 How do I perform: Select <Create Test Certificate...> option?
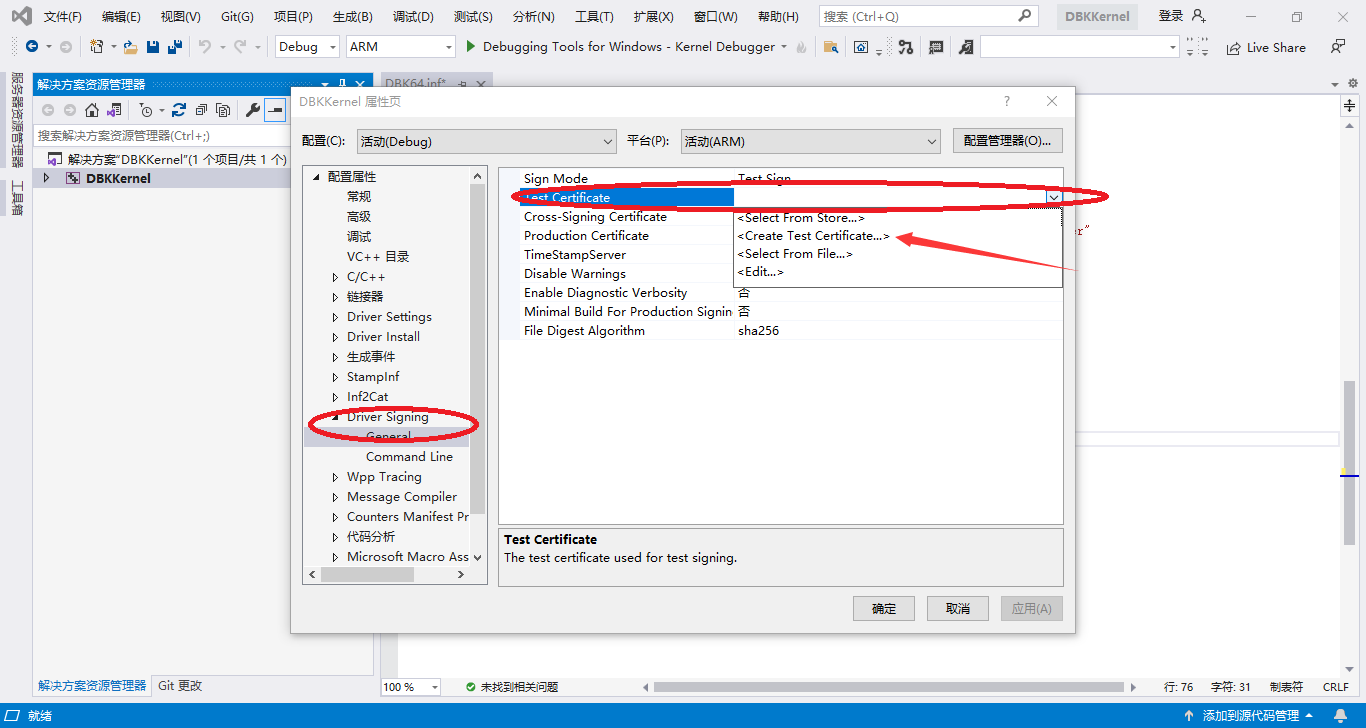tap(813, 236)
